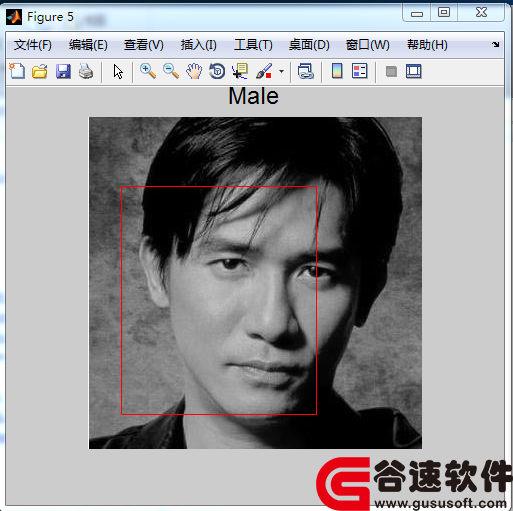This screenshot has width=513, height=511.
Task: Open the 文件(F) menu
Action: 33,45
